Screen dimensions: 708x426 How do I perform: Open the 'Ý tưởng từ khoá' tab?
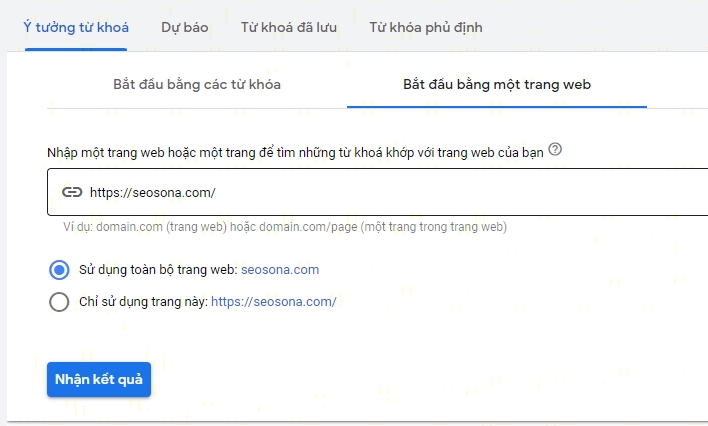pyautogui.click(x=76, y=27)
